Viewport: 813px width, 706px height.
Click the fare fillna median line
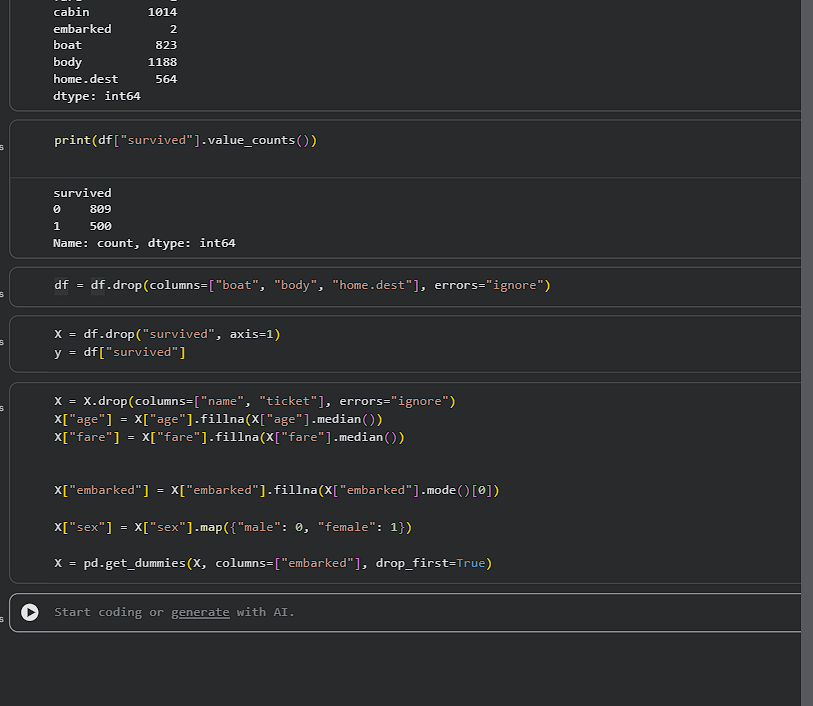[229, 437]
